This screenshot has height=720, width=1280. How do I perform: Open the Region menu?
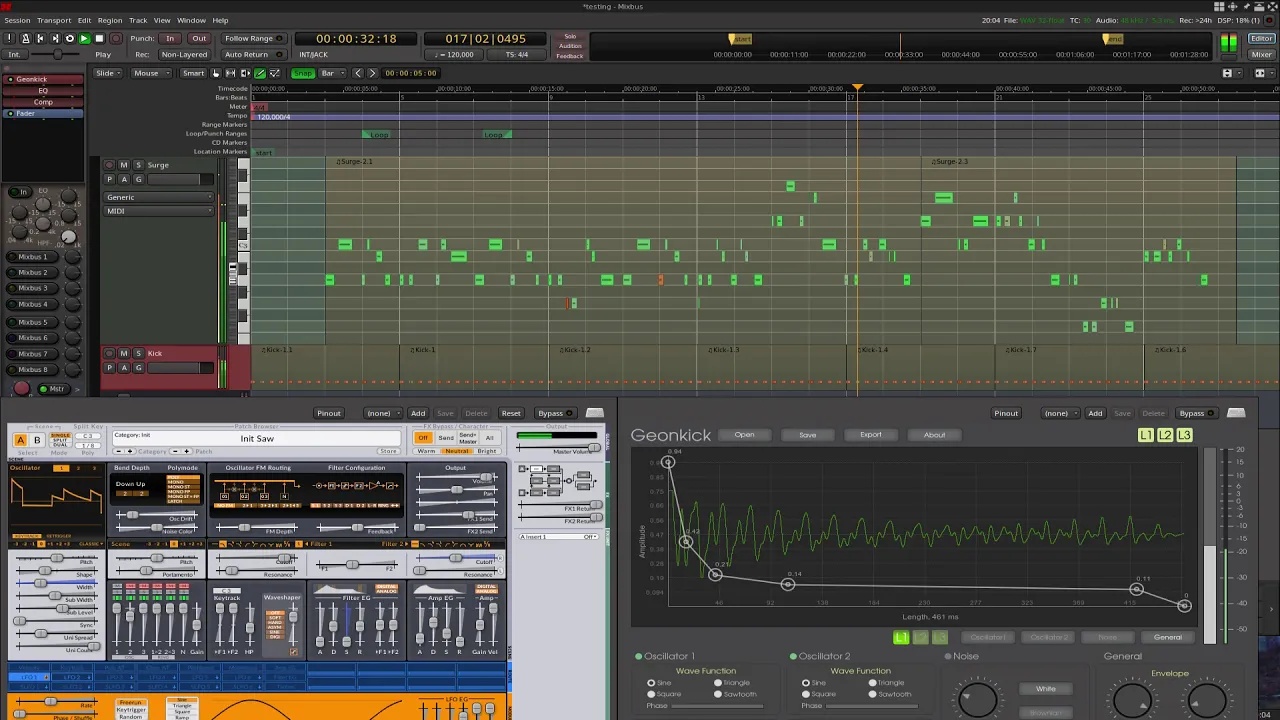(x=110, y=20)
